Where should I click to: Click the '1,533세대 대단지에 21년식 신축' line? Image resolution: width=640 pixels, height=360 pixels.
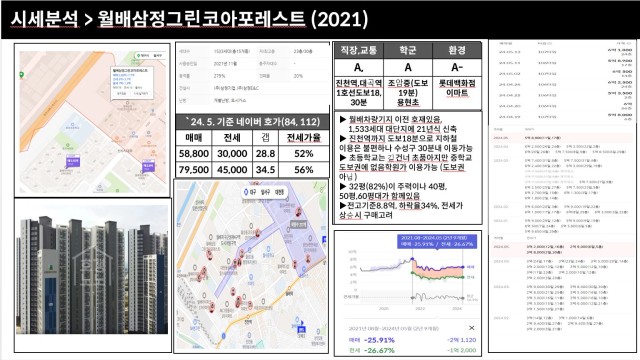tap(402, 129)
